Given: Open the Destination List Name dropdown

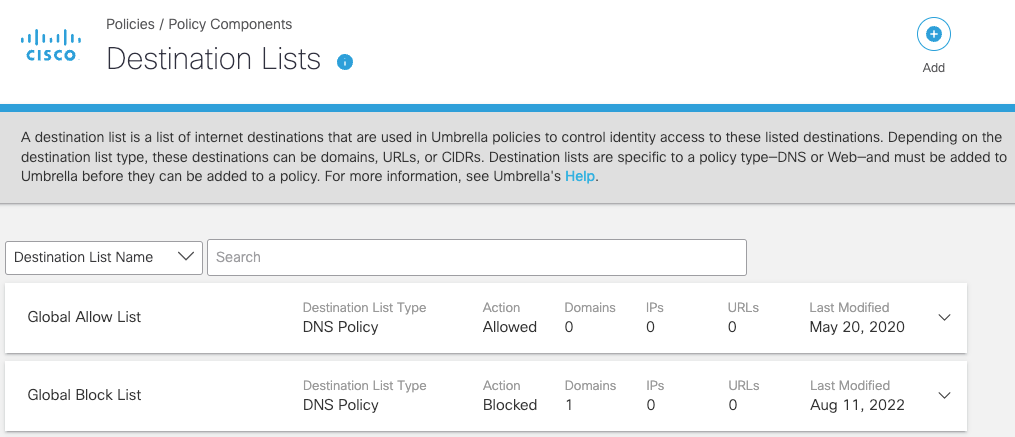Looking at the screenshot, I should coord(104,257).
